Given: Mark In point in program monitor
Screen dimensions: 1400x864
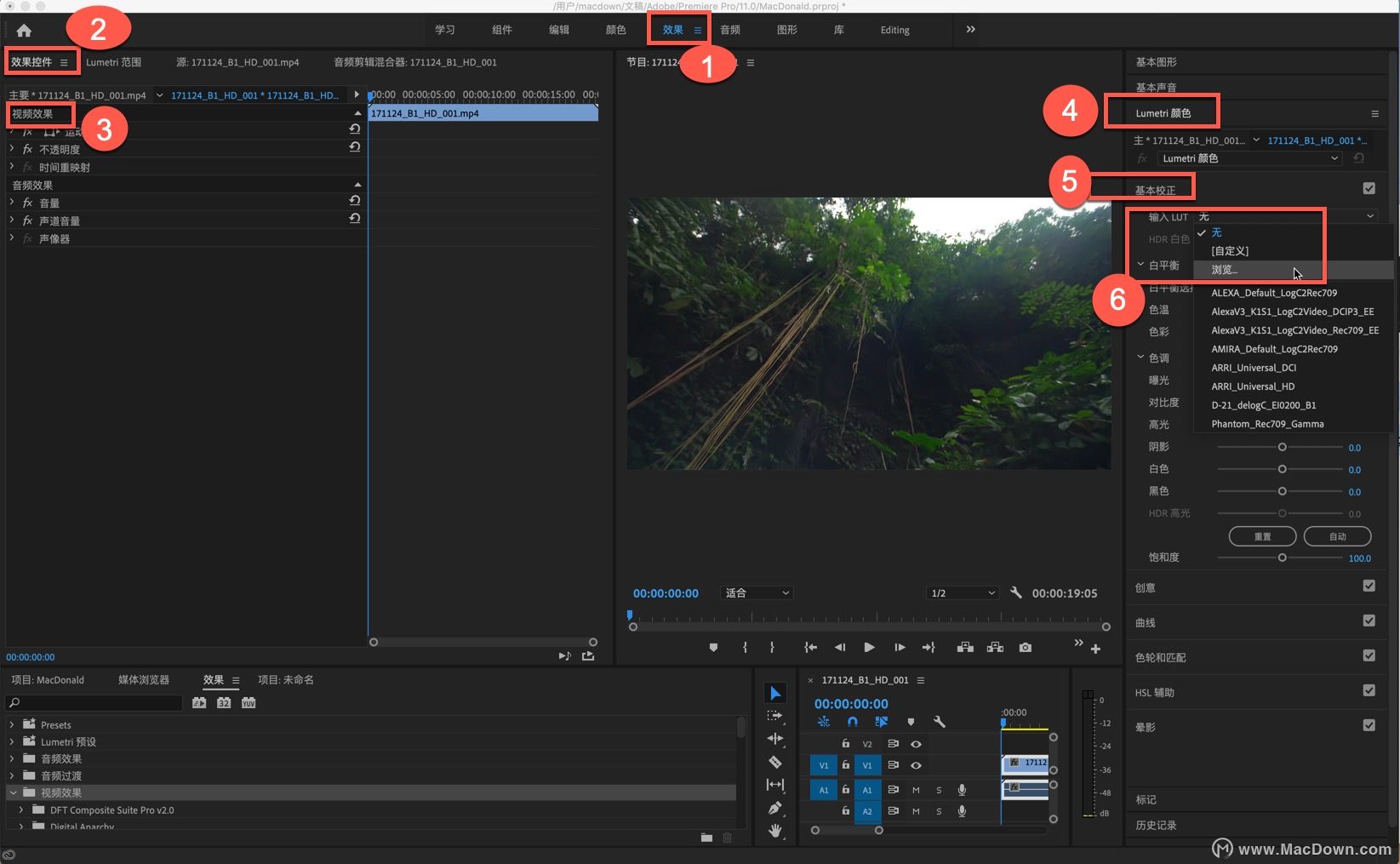Looking at the screenshot, I should 745,648.
